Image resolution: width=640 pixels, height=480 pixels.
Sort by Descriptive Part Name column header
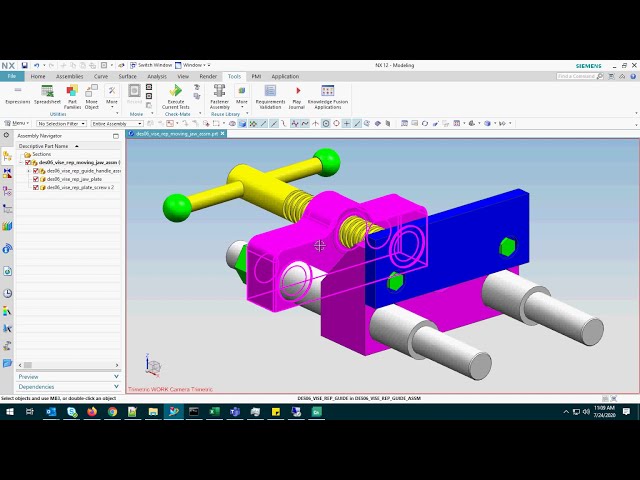click(x=68, y=146)
